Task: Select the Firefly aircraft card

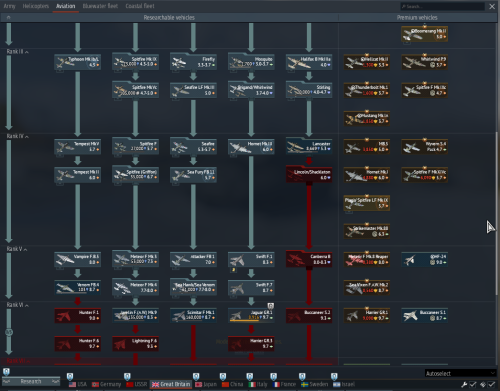Action: 193,62
